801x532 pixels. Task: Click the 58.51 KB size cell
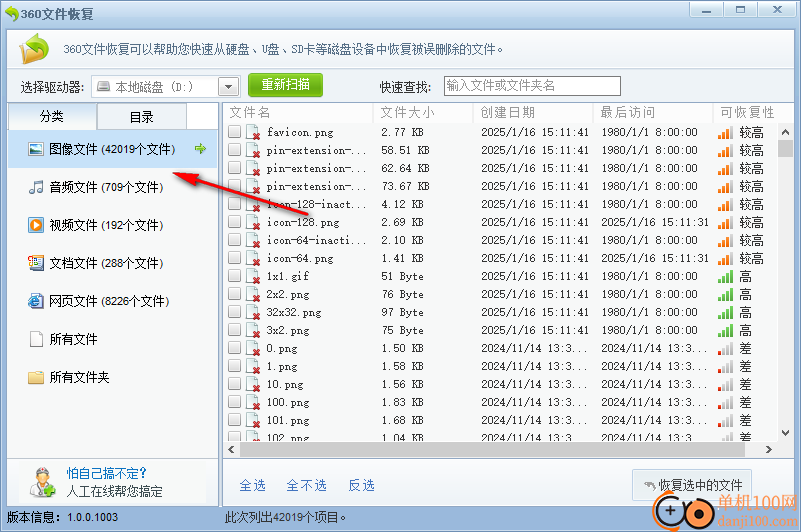point(405,150)
